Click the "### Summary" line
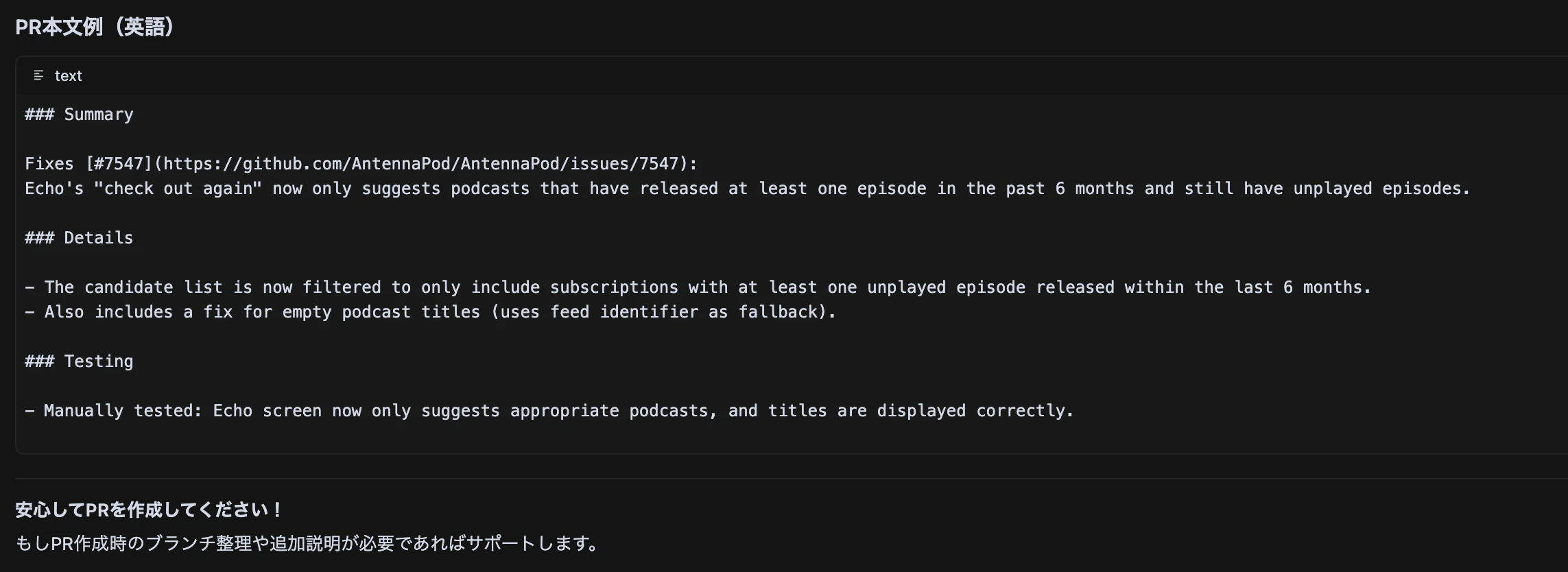The image size is (1568, 572). pos(79,115)
